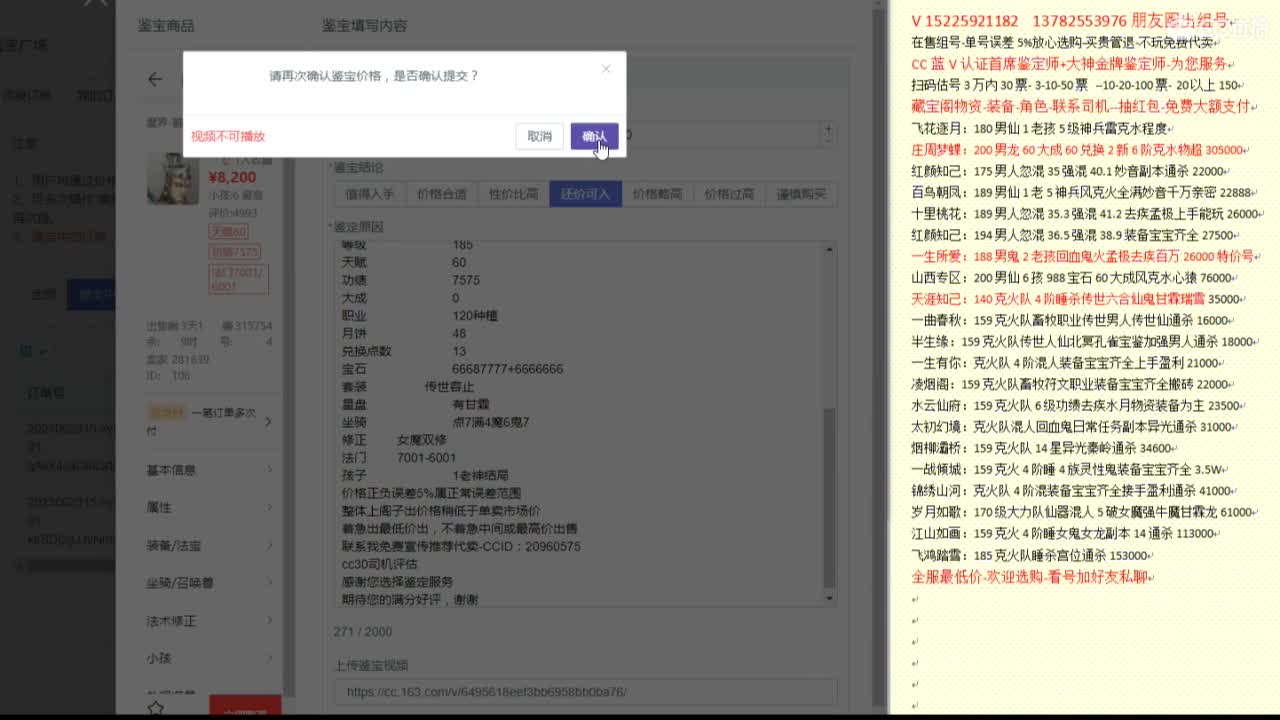This screenshot has height=720, width=1280.
Task: Expand the 坐骑/召唤兽 section
Action: 210,583
